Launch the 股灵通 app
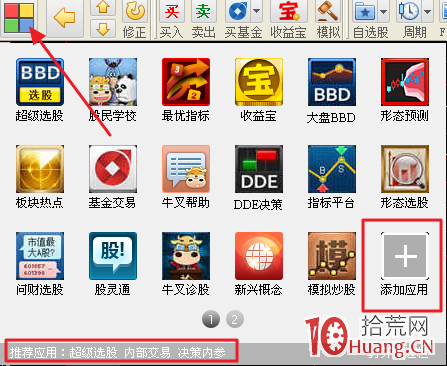 [x=113, y=256]
